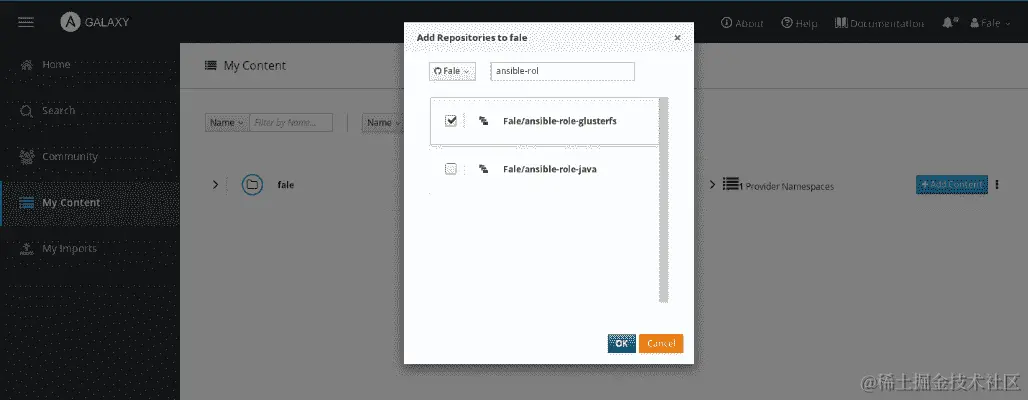Click the Filter by Name input field
Viewport: 1028px width, 400px height.
click(291, 123)
